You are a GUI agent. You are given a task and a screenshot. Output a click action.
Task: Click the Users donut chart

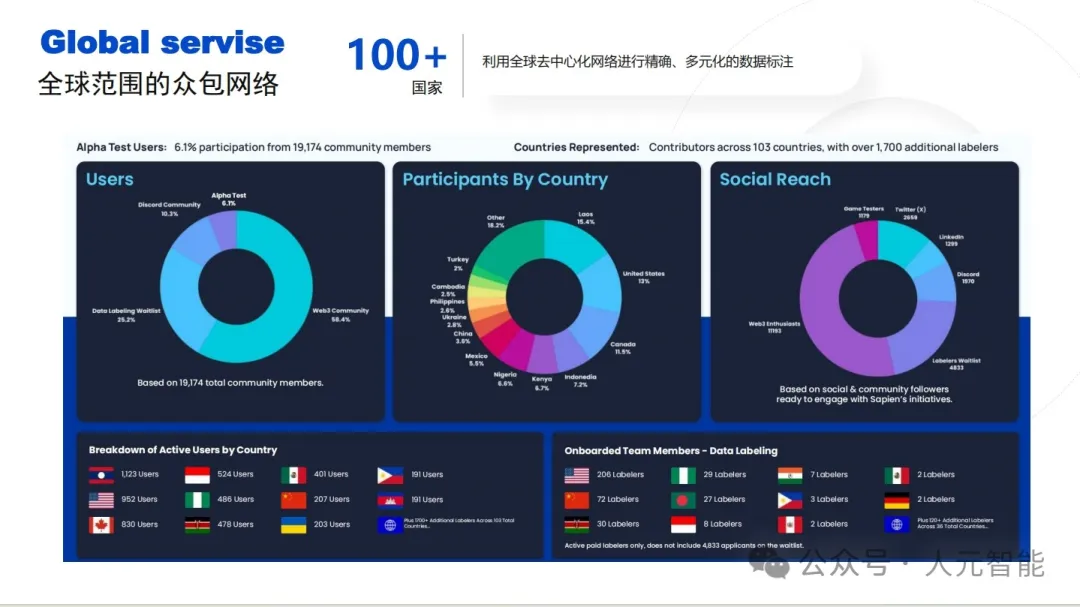[236, 287]
